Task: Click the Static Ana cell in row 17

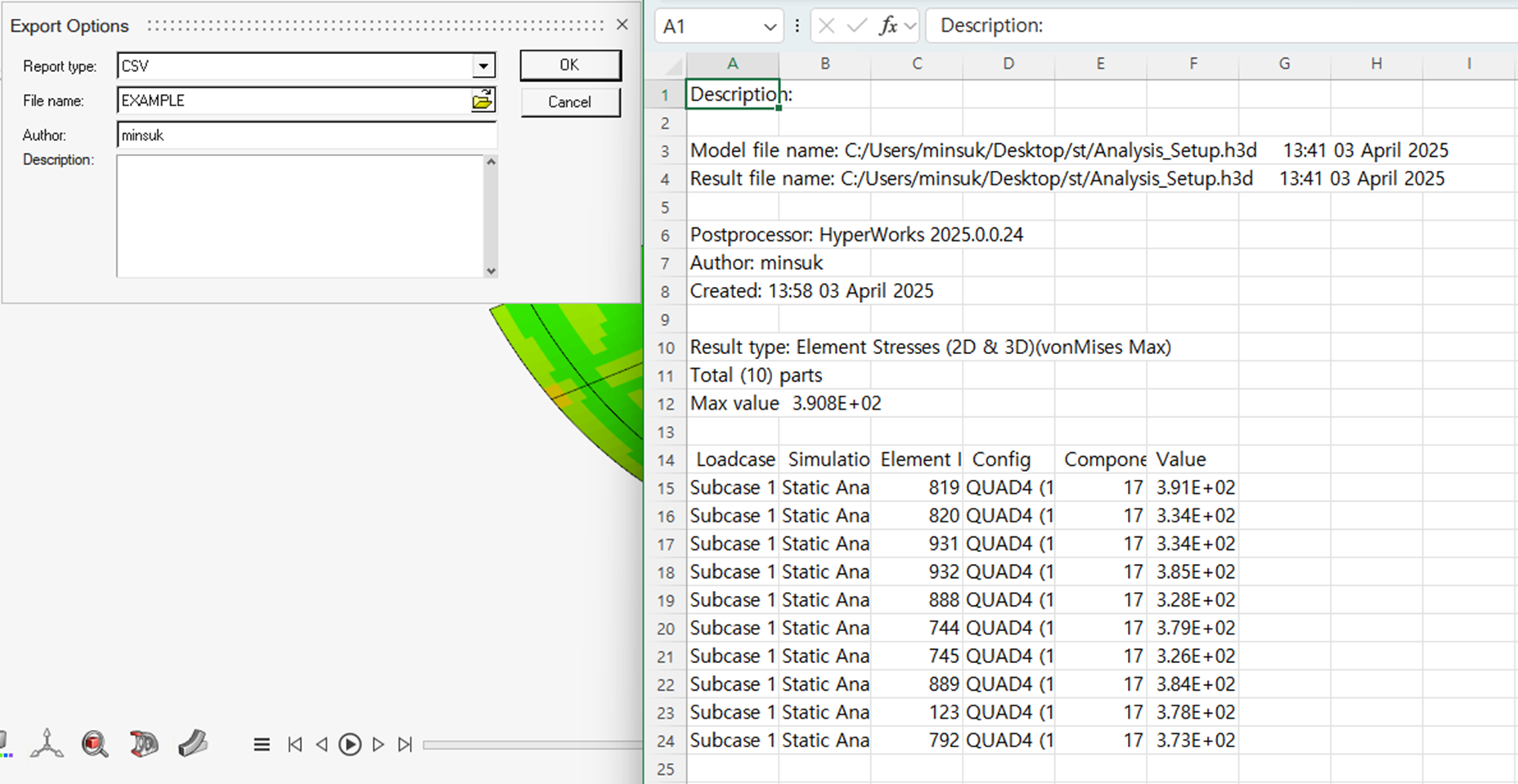Action: point(824,544)
